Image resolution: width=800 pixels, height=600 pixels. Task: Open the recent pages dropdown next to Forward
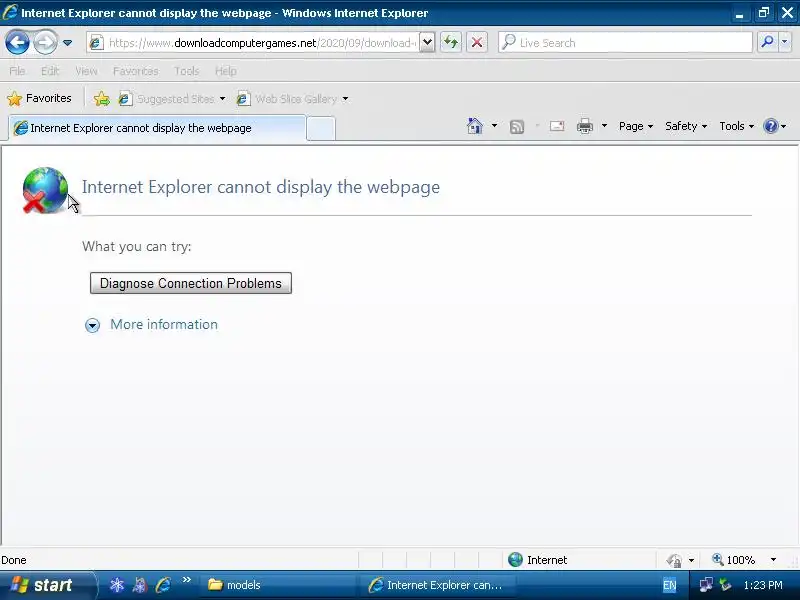point(67,43)
